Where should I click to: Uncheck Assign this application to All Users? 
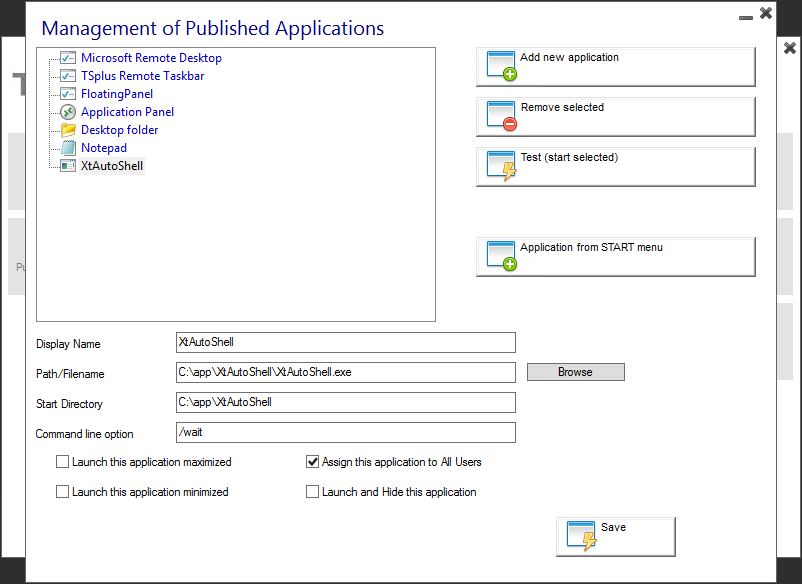313,462
